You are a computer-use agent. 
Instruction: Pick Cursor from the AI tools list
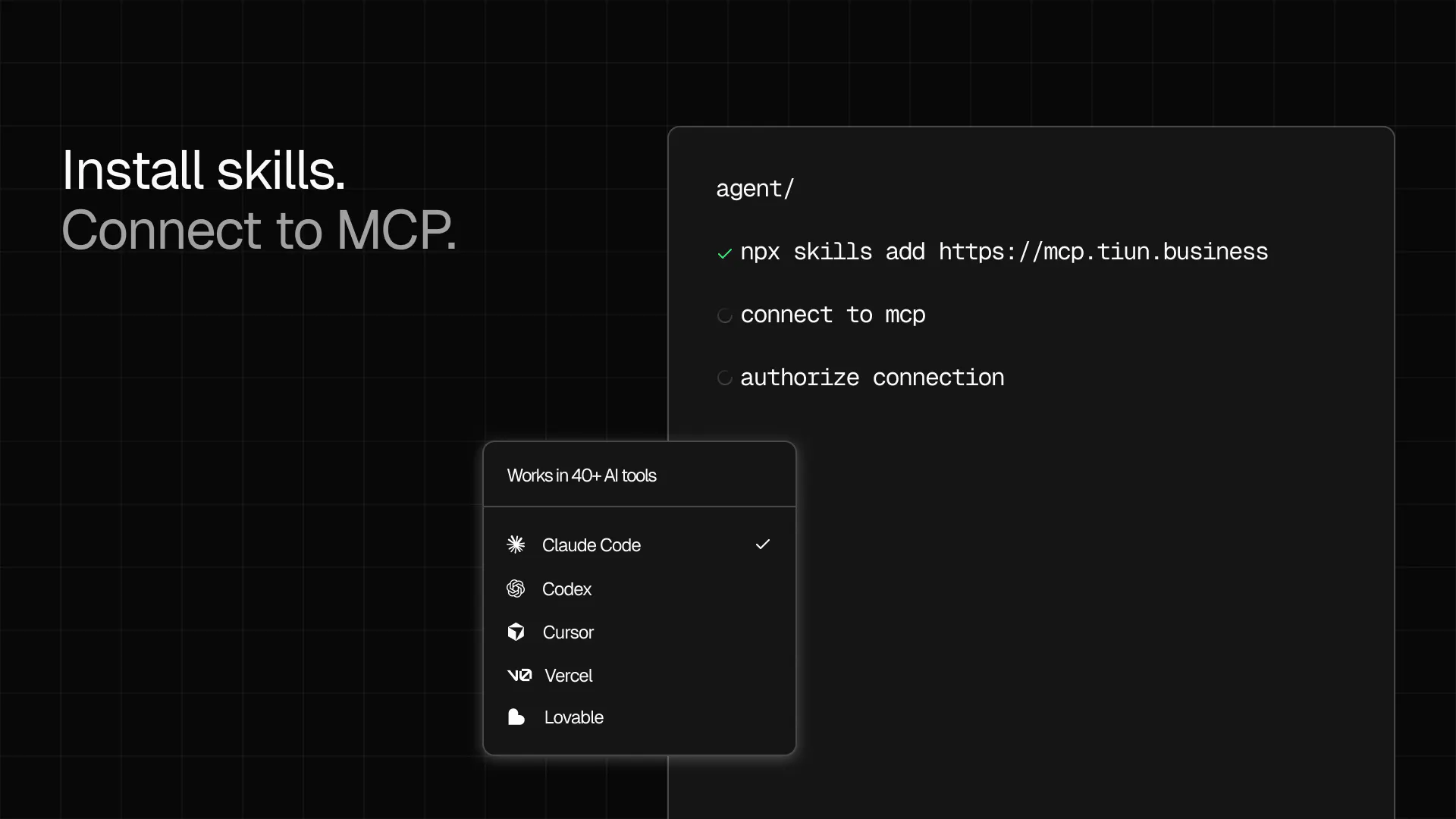pyautogui.click(x=639, y=632)
